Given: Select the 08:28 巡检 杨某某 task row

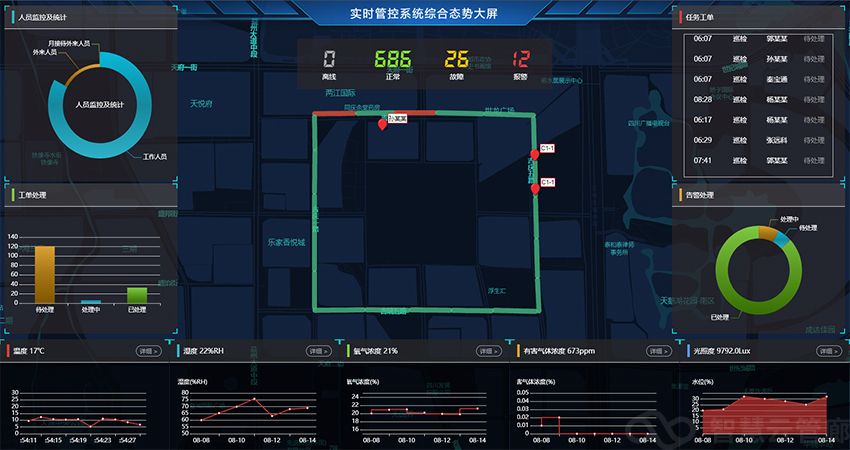Looking at the screenshot, I should (758, 100).
